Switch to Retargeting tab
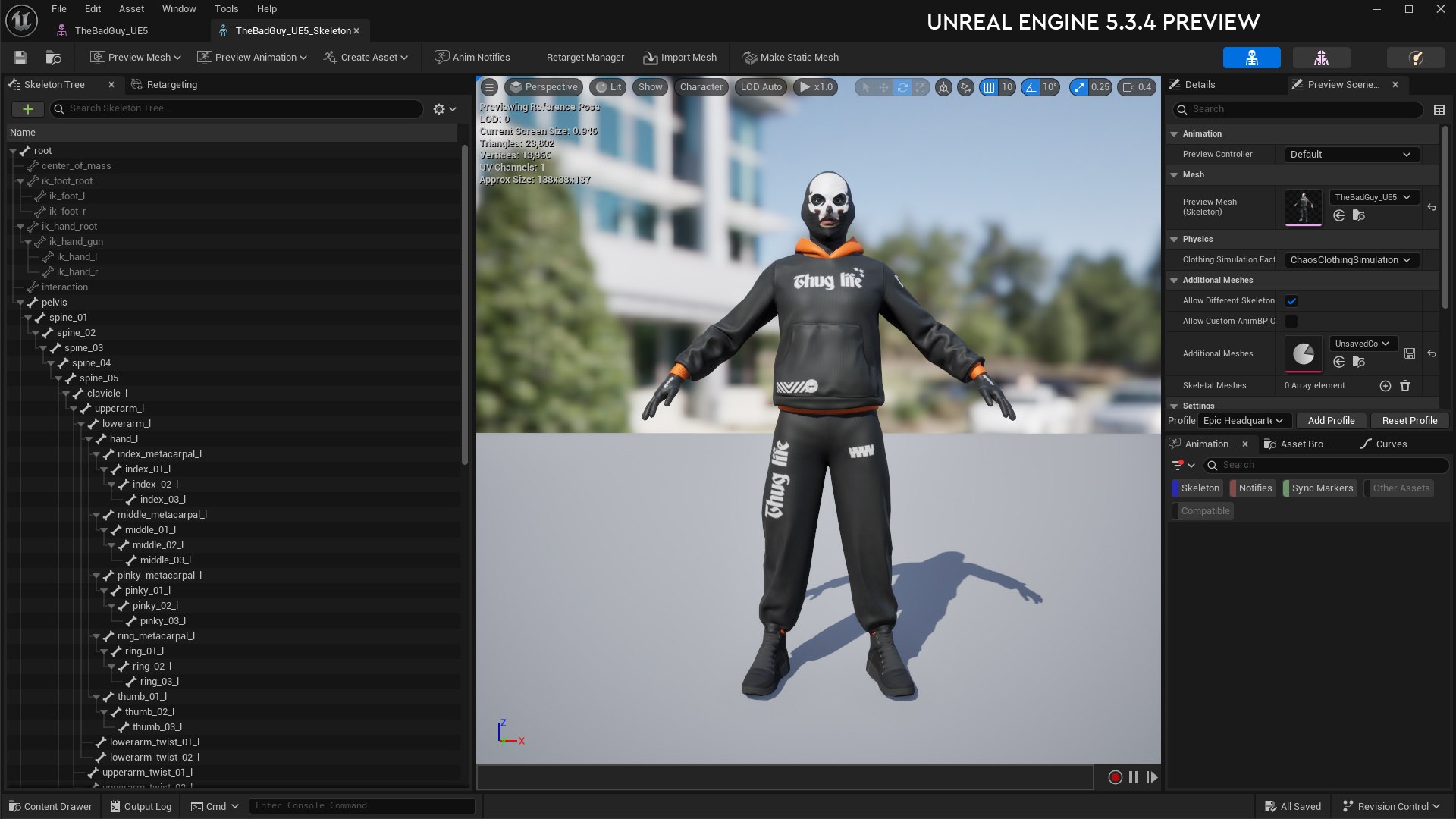 tap(165, 85)
